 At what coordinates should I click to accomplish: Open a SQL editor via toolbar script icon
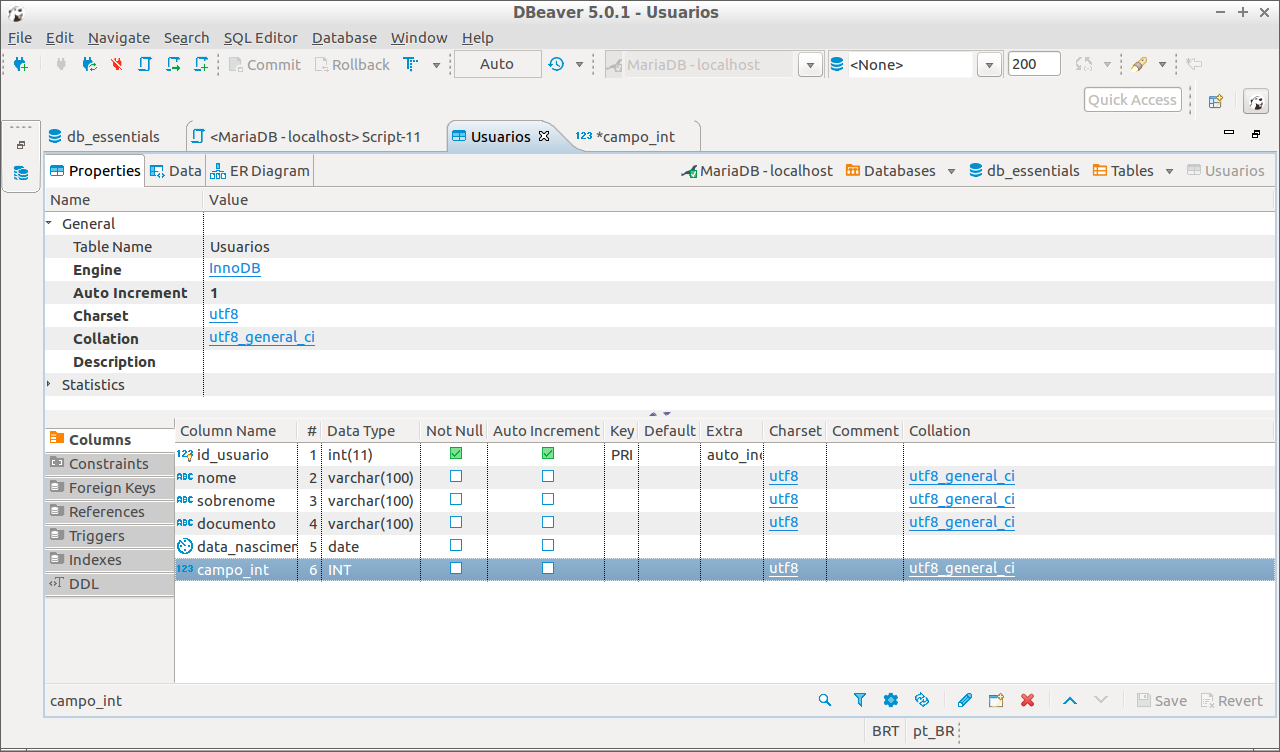[x=145, y=64]
